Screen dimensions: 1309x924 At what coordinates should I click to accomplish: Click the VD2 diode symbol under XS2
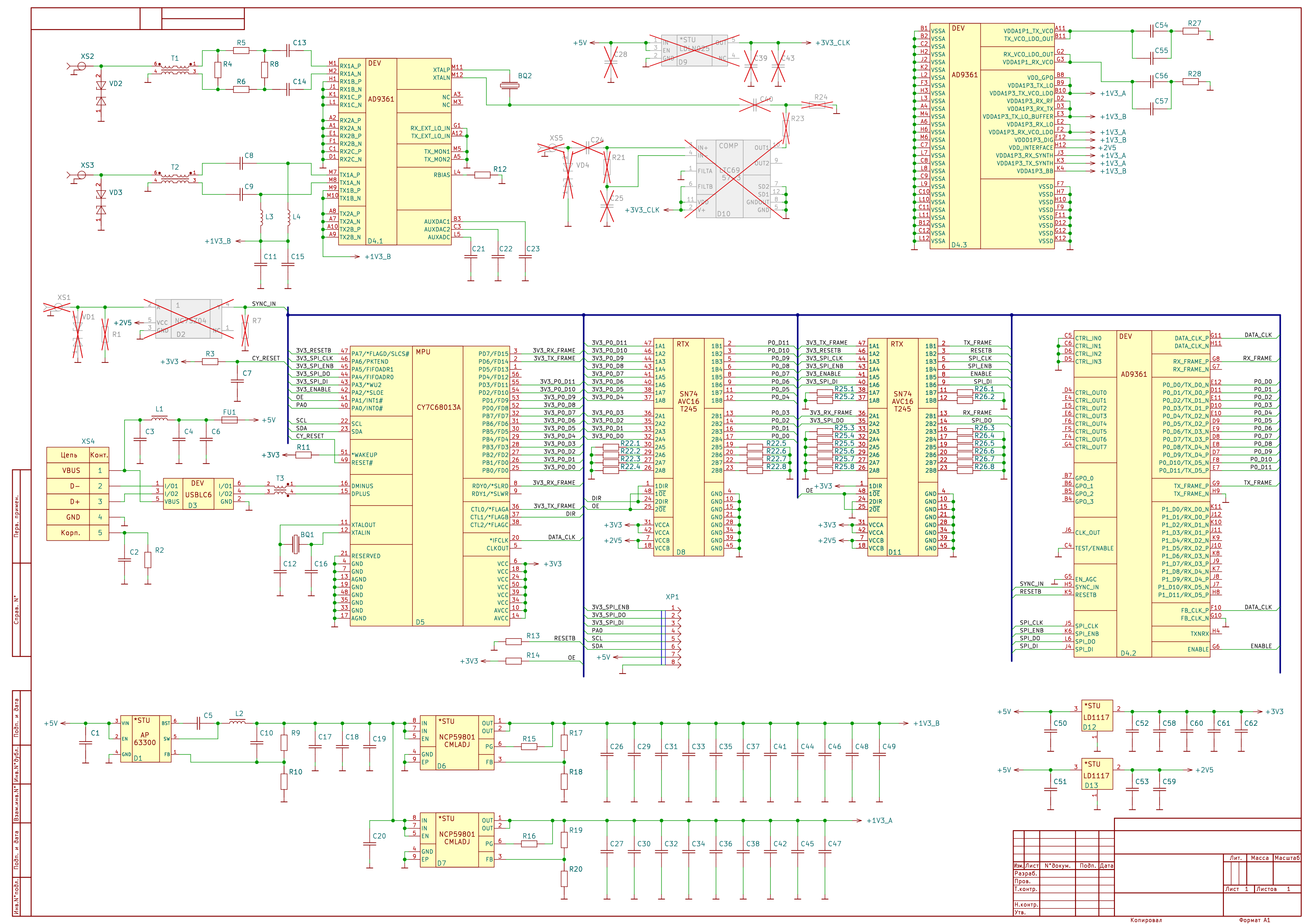click(101, 93)
